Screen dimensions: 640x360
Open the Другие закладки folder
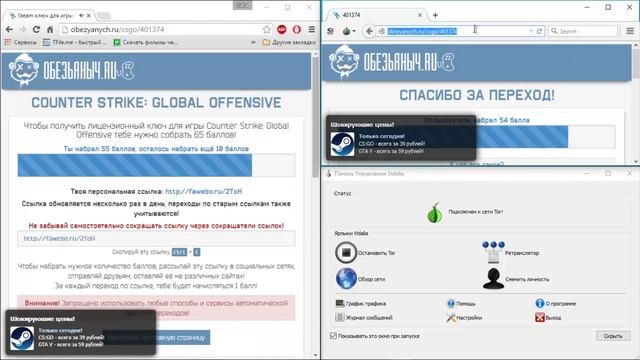289,42
